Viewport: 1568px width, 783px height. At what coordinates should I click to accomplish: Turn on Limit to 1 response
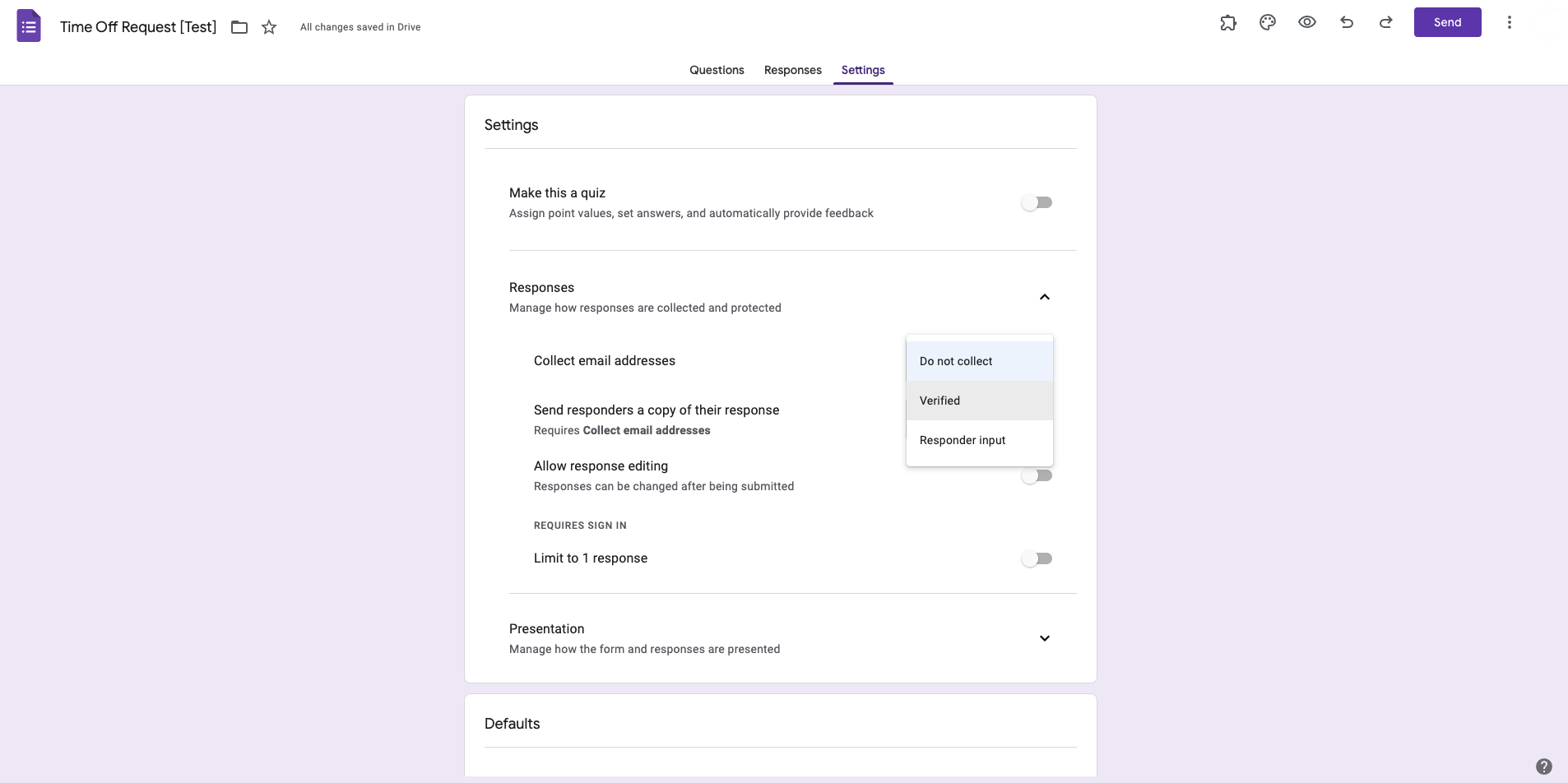point(1037,558)
